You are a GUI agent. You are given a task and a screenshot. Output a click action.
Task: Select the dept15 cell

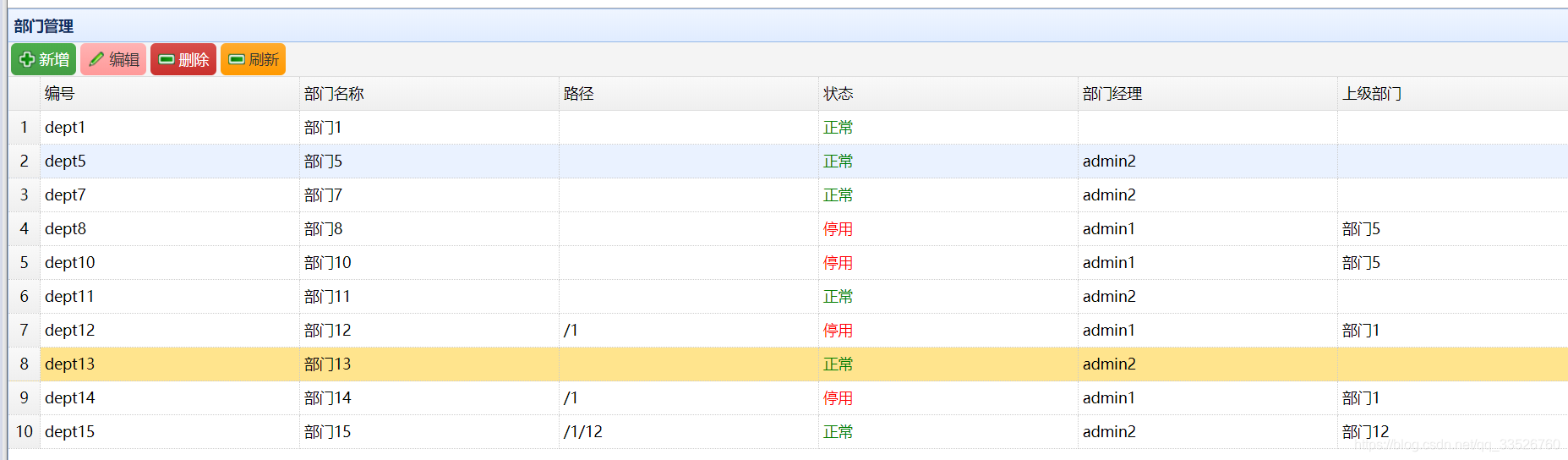coord(169,431)
